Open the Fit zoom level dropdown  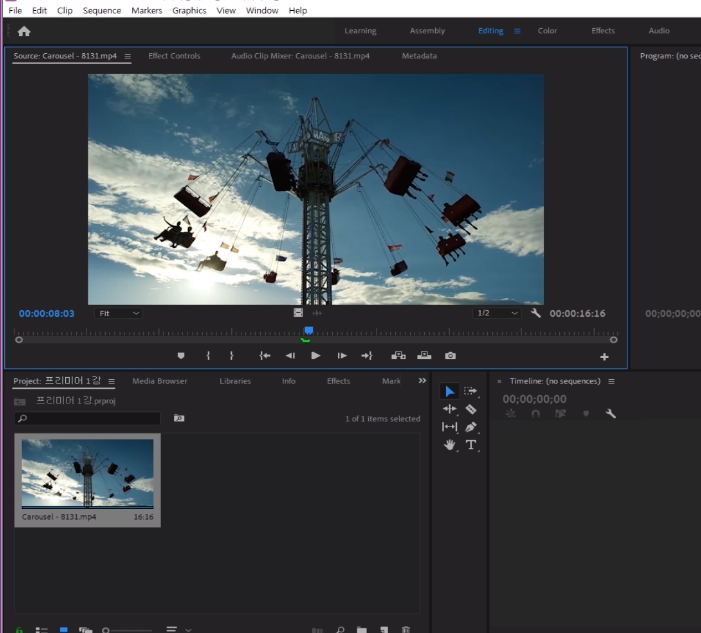[118, 313]
